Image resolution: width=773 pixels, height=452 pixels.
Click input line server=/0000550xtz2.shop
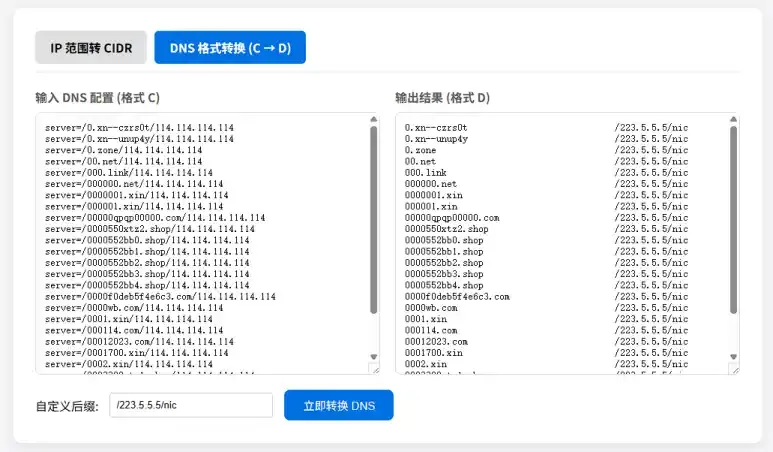150,229
